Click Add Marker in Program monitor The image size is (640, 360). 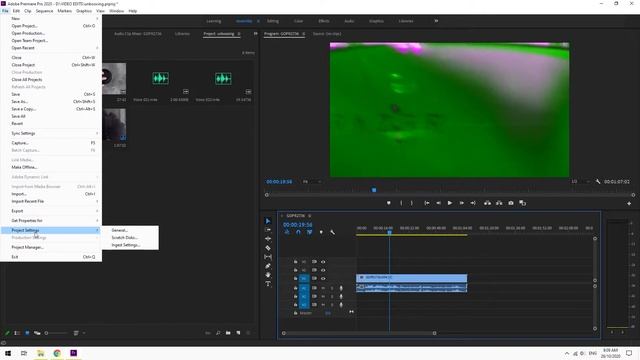tap(389, 203)
